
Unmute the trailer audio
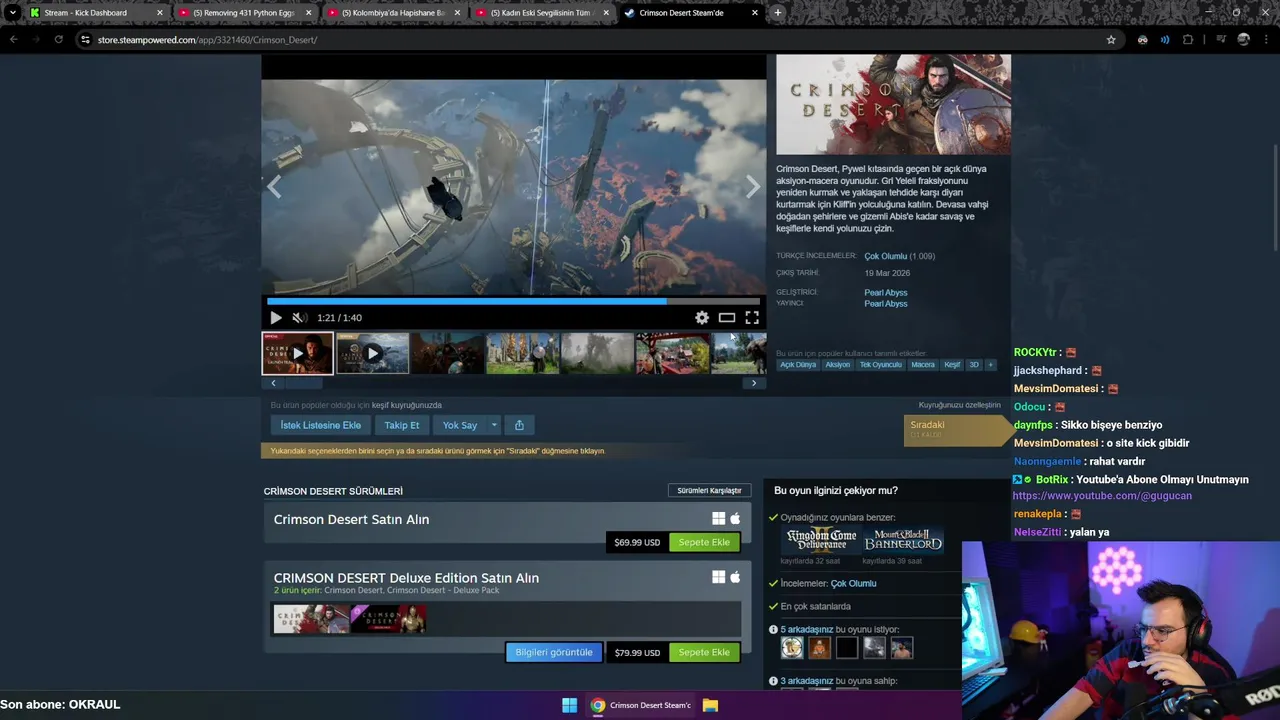tap(298, 318)
